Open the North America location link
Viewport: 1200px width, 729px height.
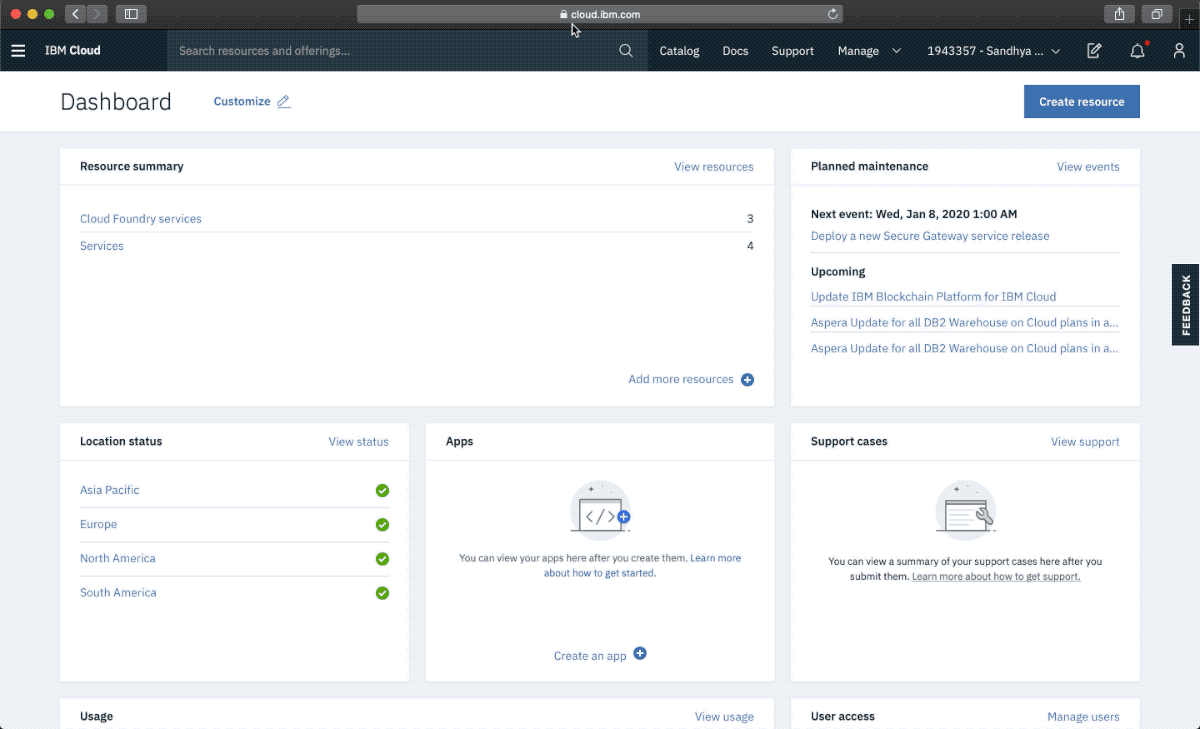coord(118,559)
